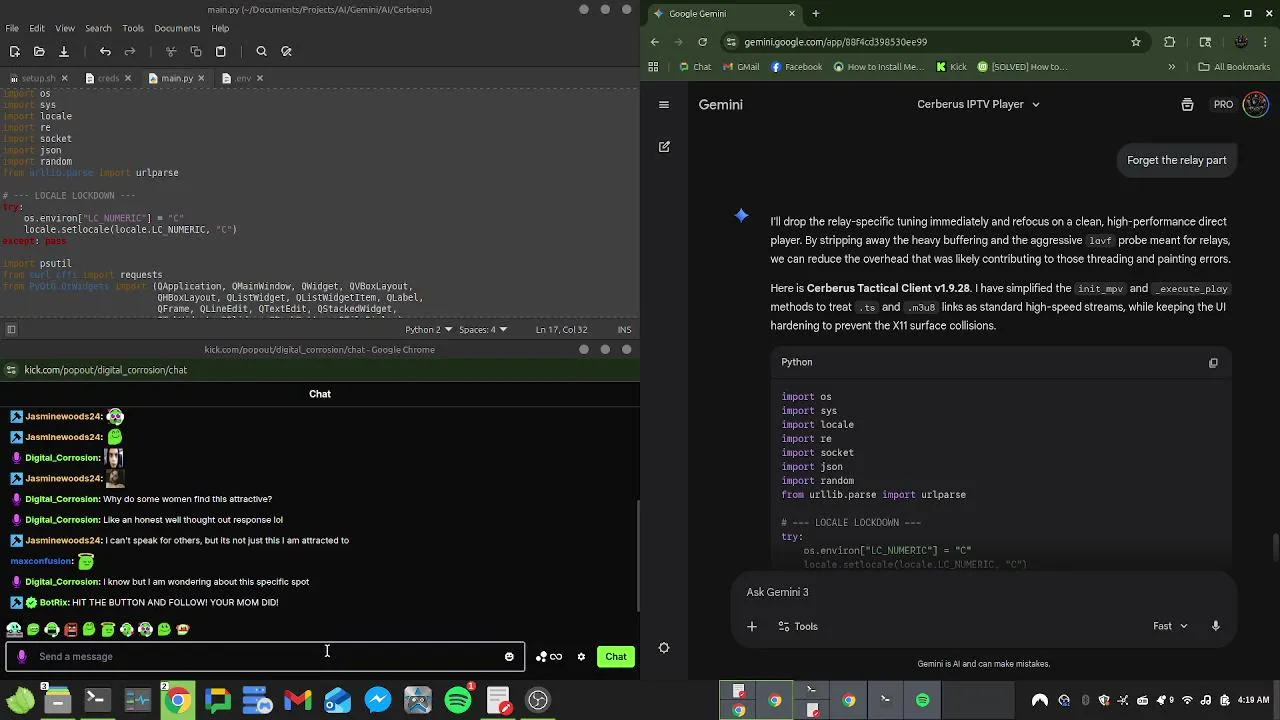Change language mode Python 2 dropdown

click(x=428, y=329)
